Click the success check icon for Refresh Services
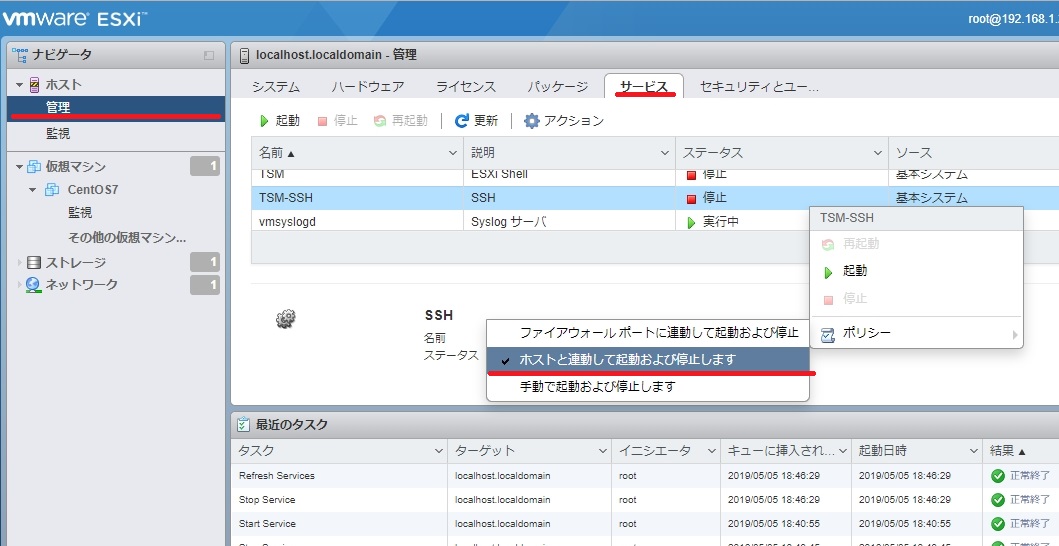Viewport: 1059px width, 546px height. 998,476
